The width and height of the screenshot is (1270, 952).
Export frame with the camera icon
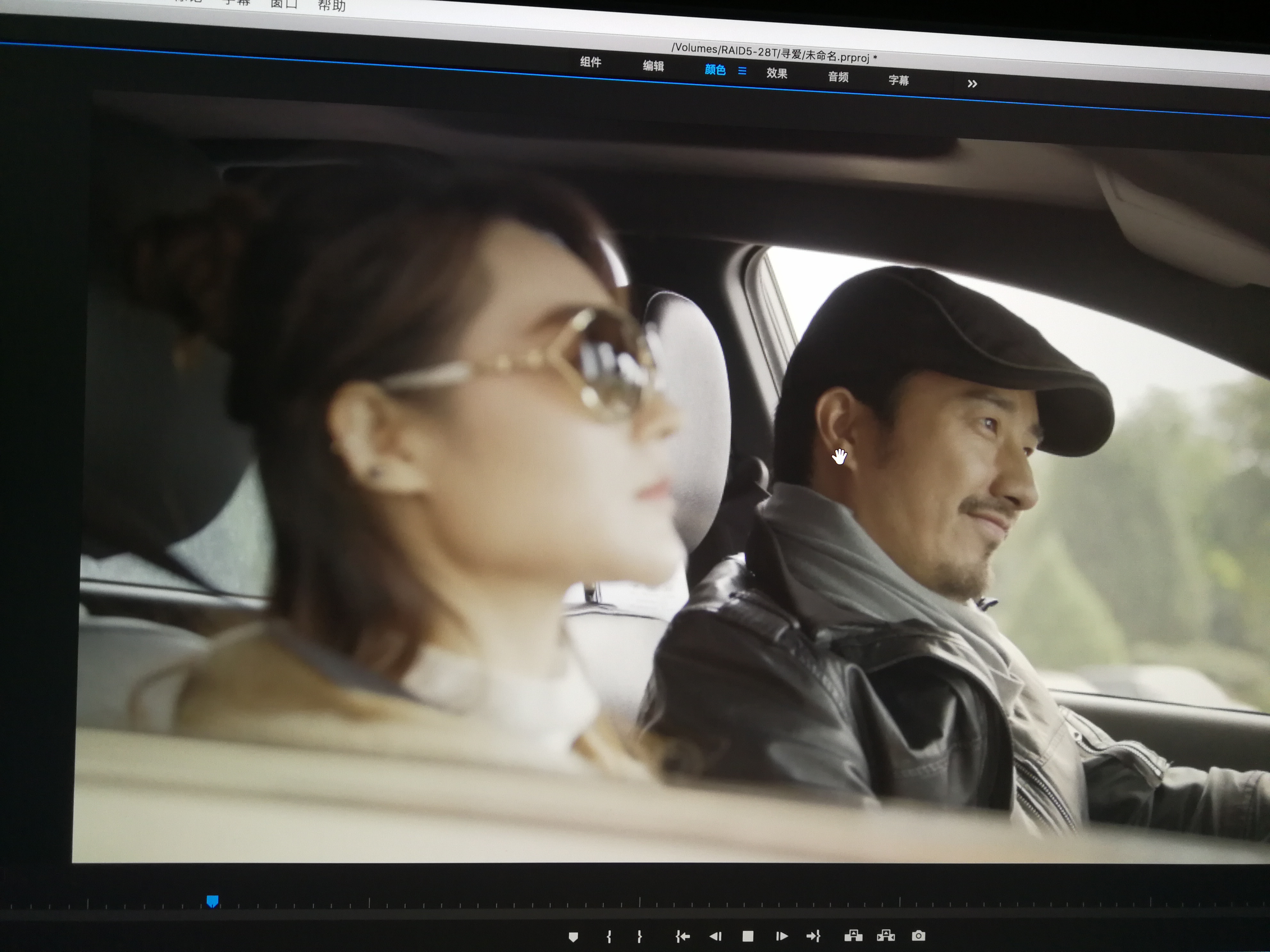point(918,936)
